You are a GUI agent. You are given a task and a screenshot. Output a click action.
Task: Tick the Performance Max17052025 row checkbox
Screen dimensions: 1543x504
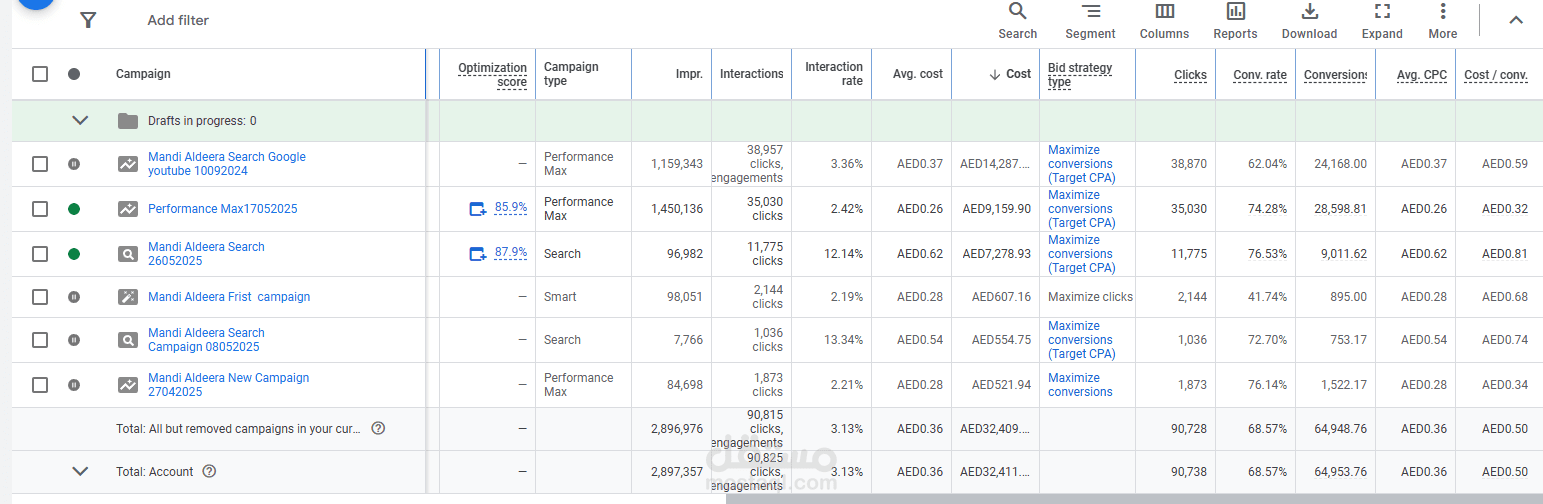click(40, 209)
